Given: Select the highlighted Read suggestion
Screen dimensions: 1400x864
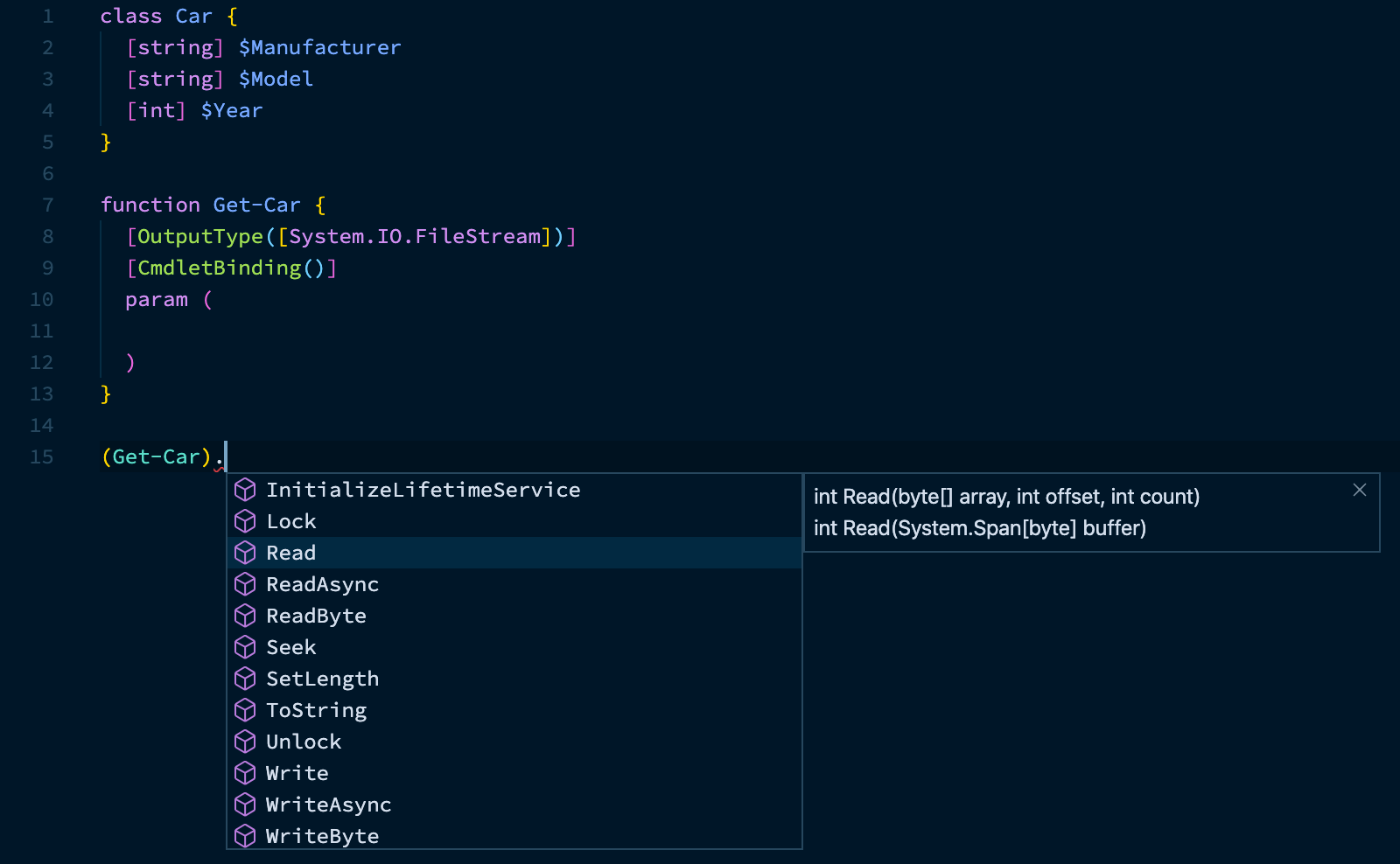Looking at the screenshot, I should [x=291, y=553].
